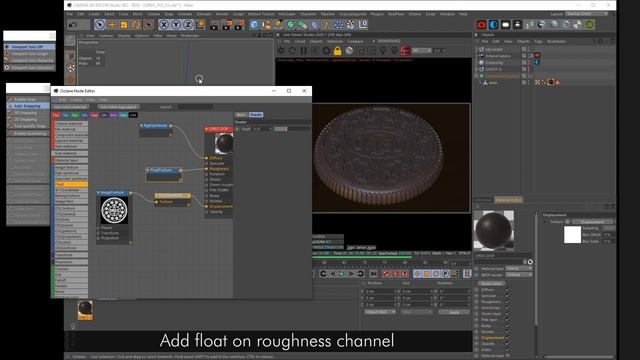Collapse the RgbSpectrum node
Viewport: 640px width, 360px height.
tap(142, 126)
